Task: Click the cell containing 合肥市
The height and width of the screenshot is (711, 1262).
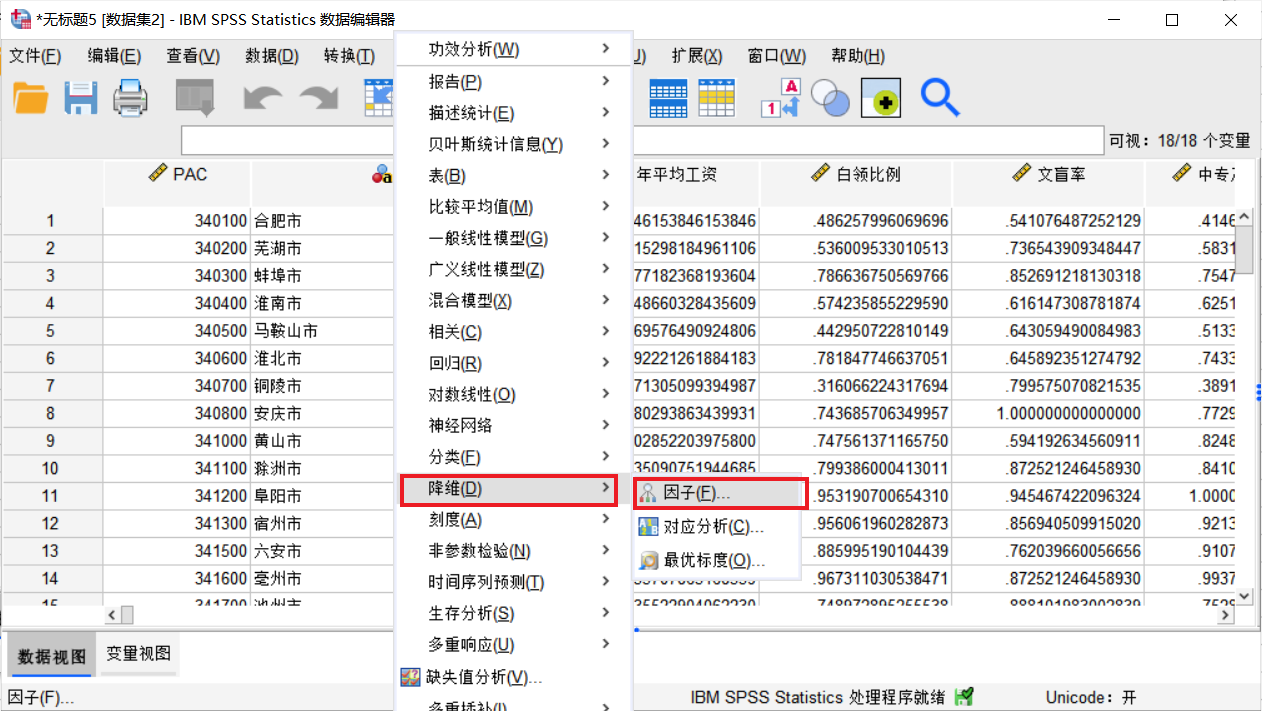Action: (x=322, y=221)
